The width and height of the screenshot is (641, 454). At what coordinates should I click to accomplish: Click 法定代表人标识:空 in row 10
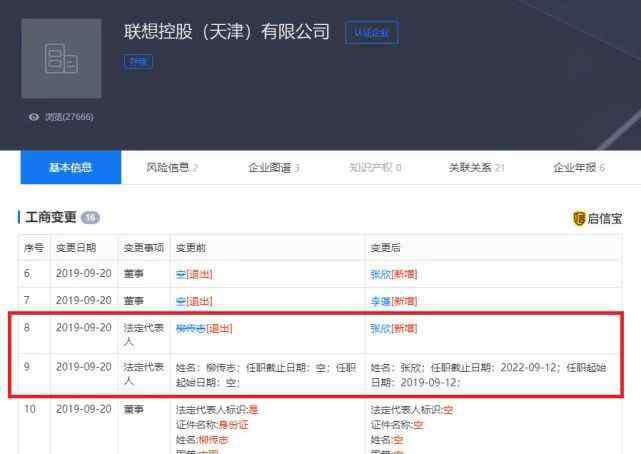[x=412, y=409]
